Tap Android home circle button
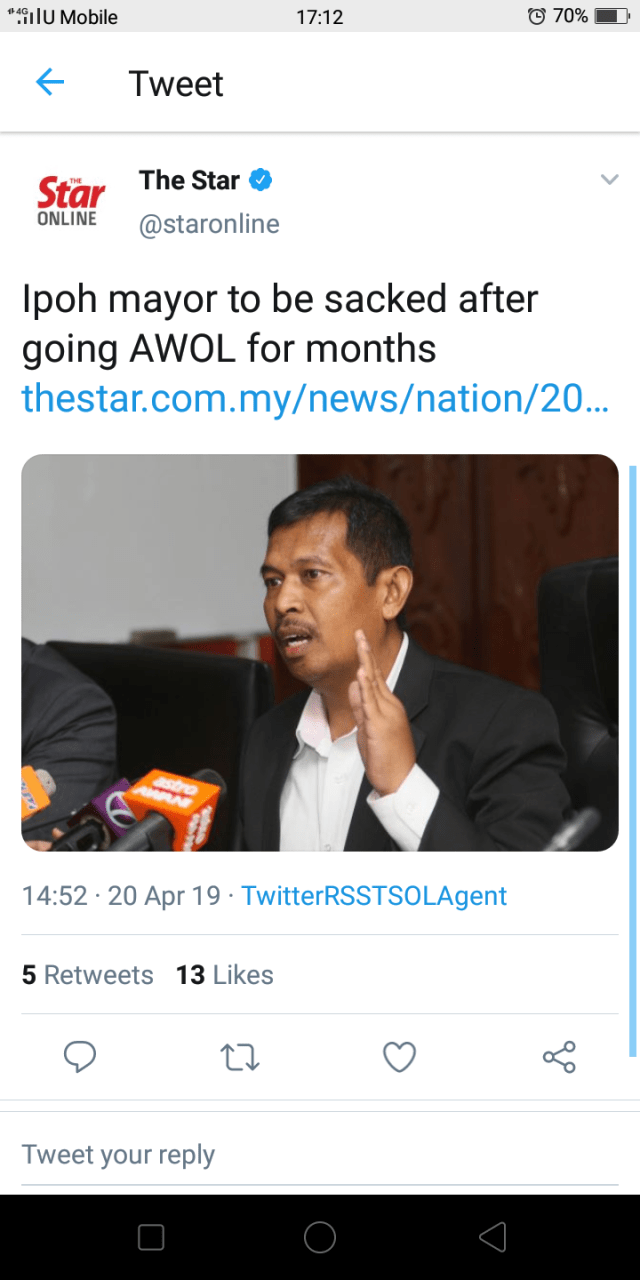Image resolution: width=640 pixels, height=1280 pixels. [x=320, y=1237]
